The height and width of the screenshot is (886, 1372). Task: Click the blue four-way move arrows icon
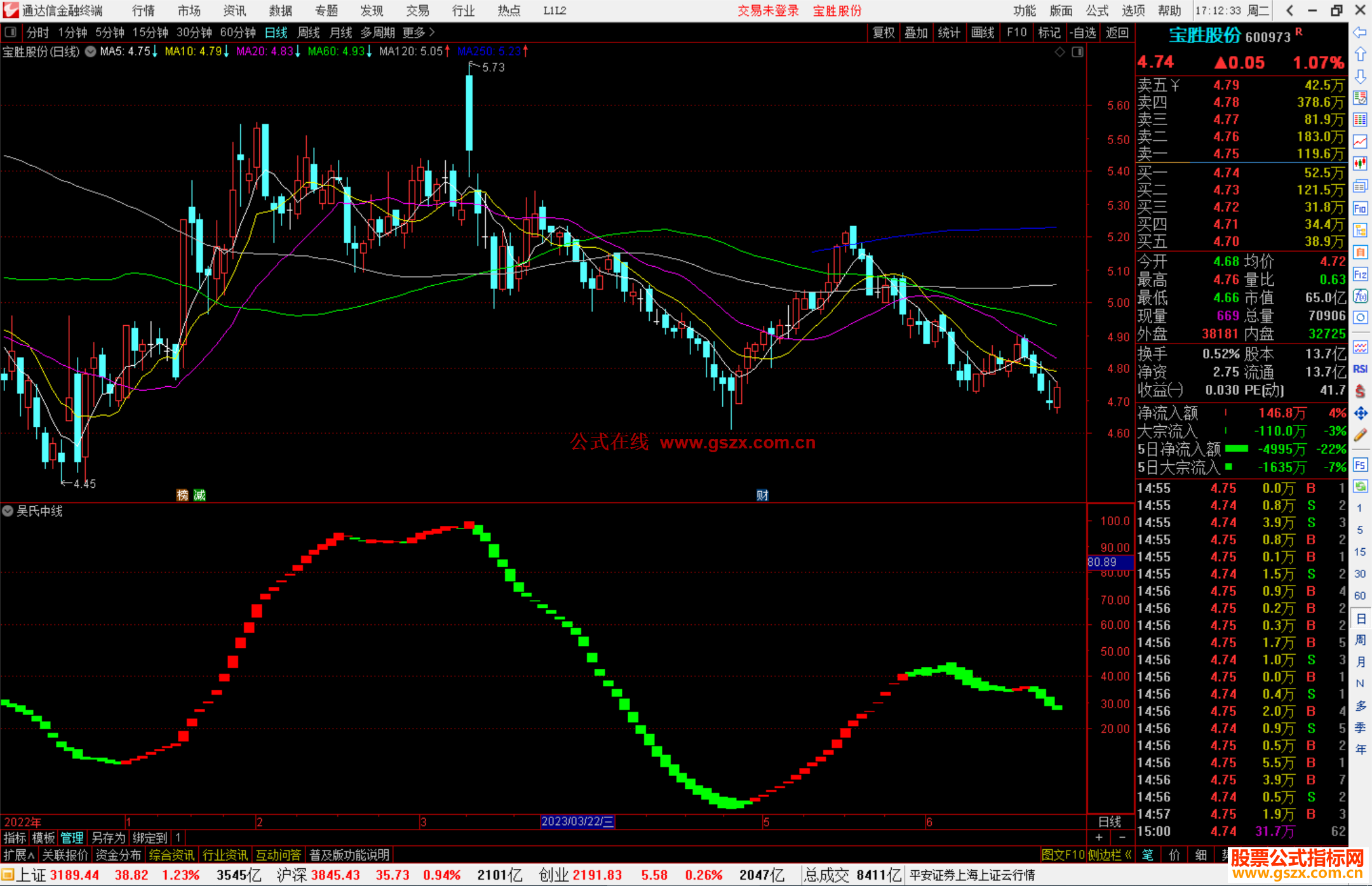click(x=1360, y=413)
